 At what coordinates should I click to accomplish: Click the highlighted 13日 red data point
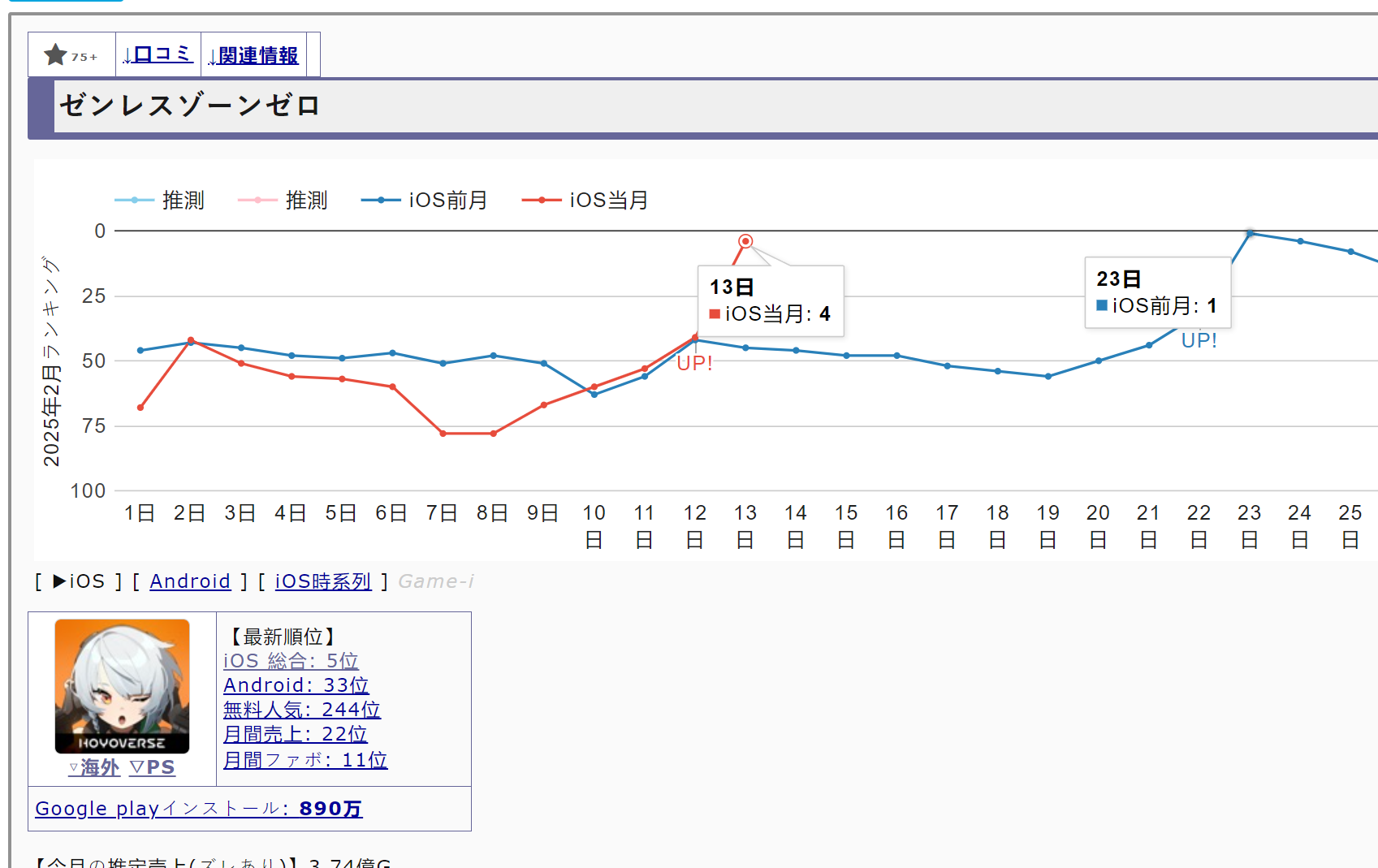tap(745, 241)
